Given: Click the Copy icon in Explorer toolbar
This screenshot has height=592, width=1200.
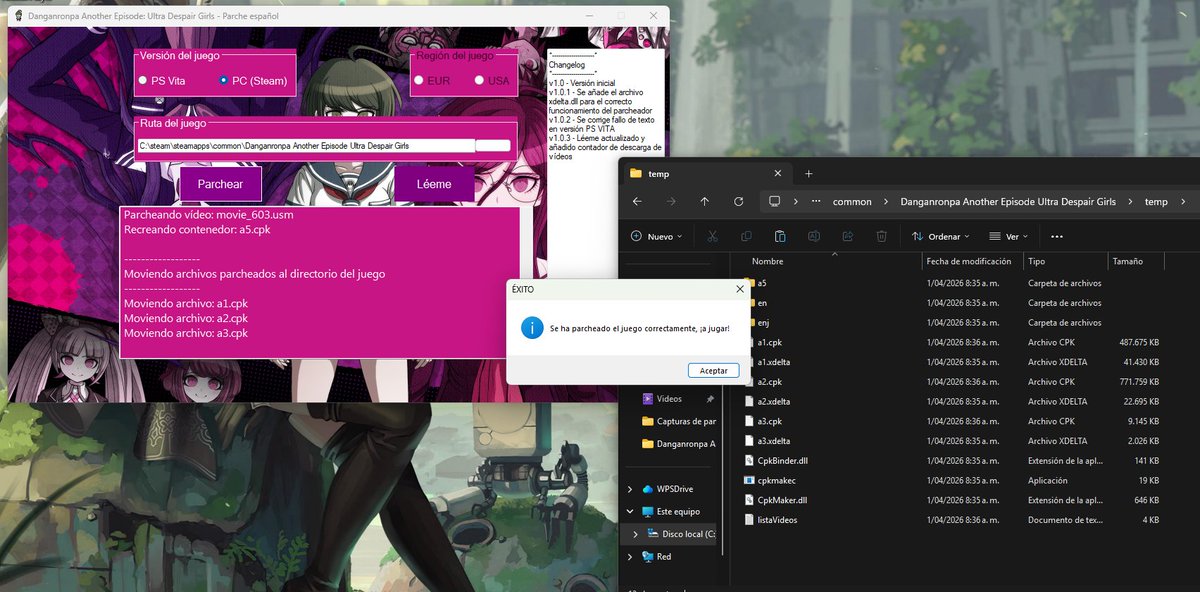Looking at the screenshot, I should (746, 236).
